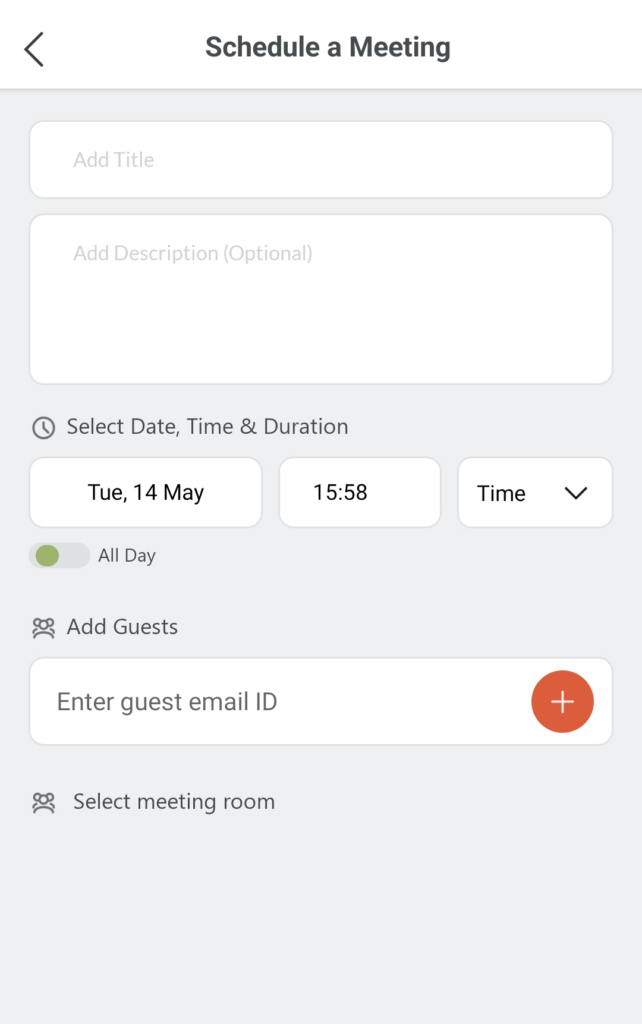Click the "Schedule a Meeting" header title
This screenshot has height=1024, width=642.
pyautogui.click(x=328, y=47)
